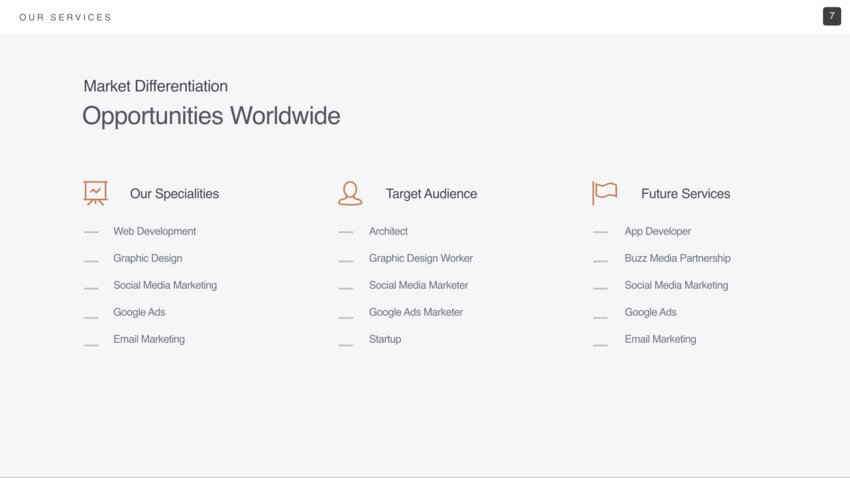This screenshot has height=478, width=850.
Task: Select the Target Audience heading
Action: tap(431, 194)
